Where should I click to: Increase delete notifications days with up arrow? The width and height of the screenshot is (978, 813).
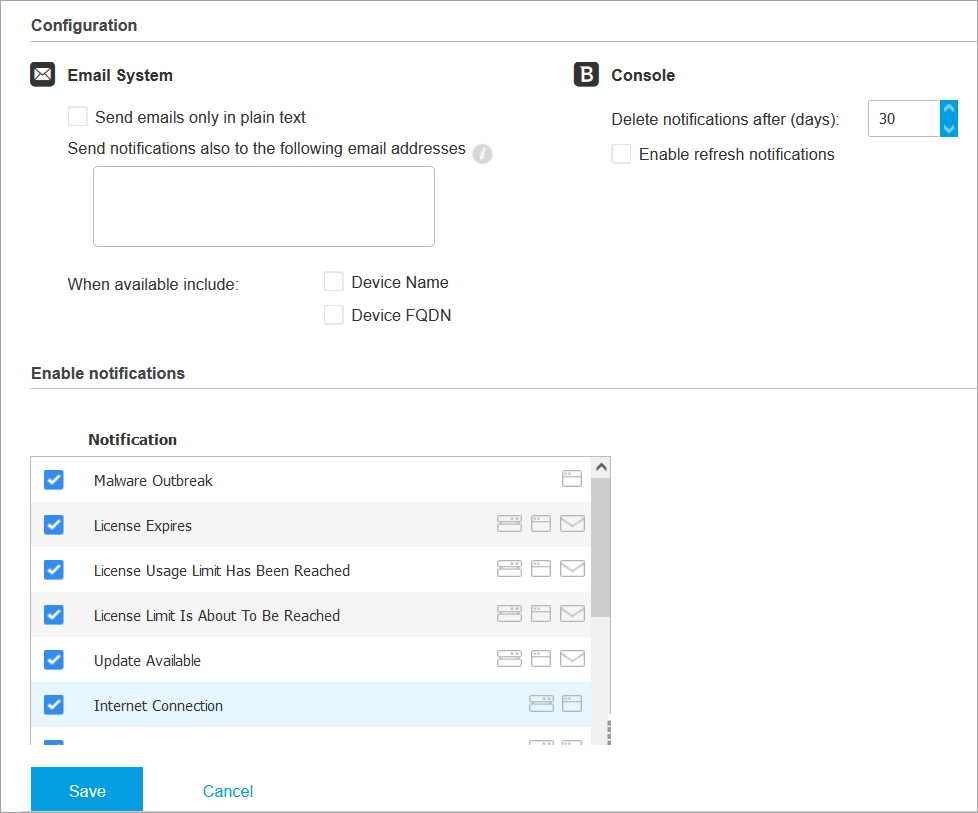pyautogui.click(x=949, y=110)
